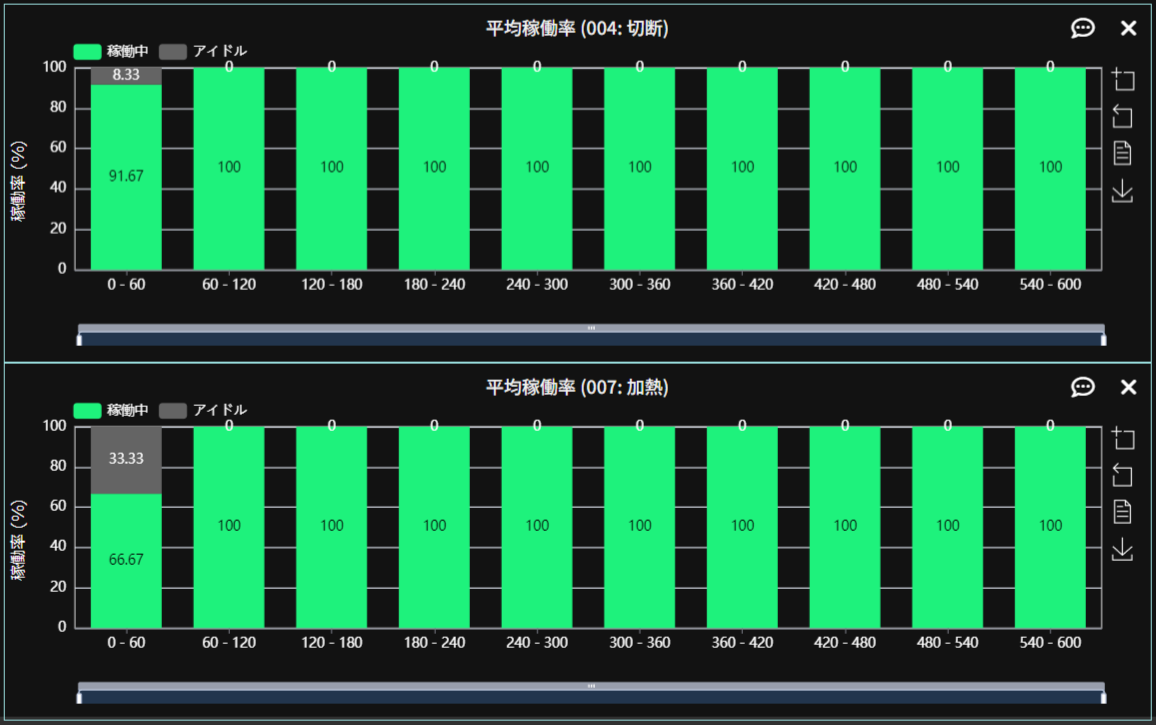Viewport: 1156px width, 725px height.
Task: Open data view for the 004 切断 chart
Action: (1123, 153)
